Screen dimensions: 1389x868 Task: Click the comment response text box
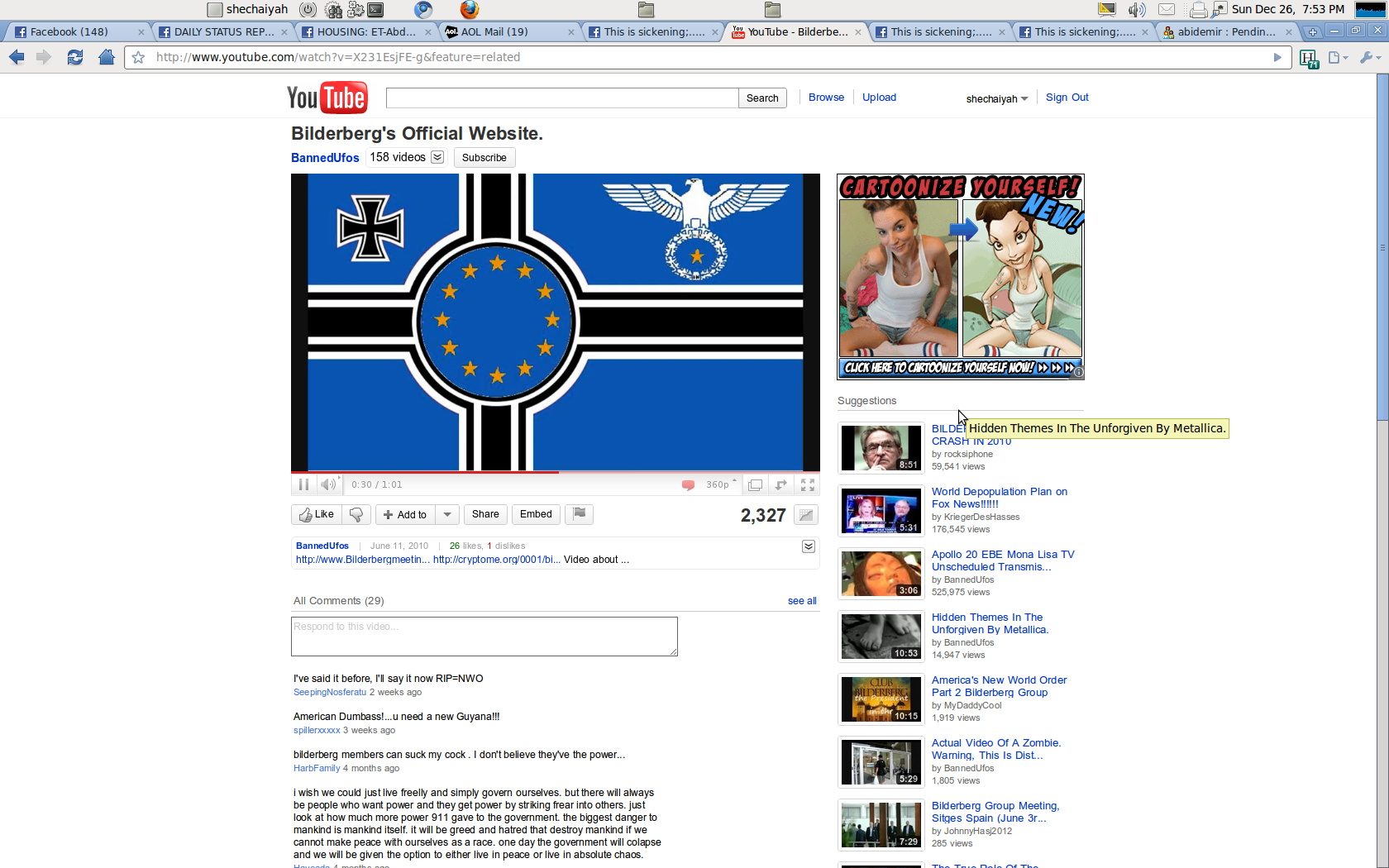pyautogui.click(x=484, y=637)
